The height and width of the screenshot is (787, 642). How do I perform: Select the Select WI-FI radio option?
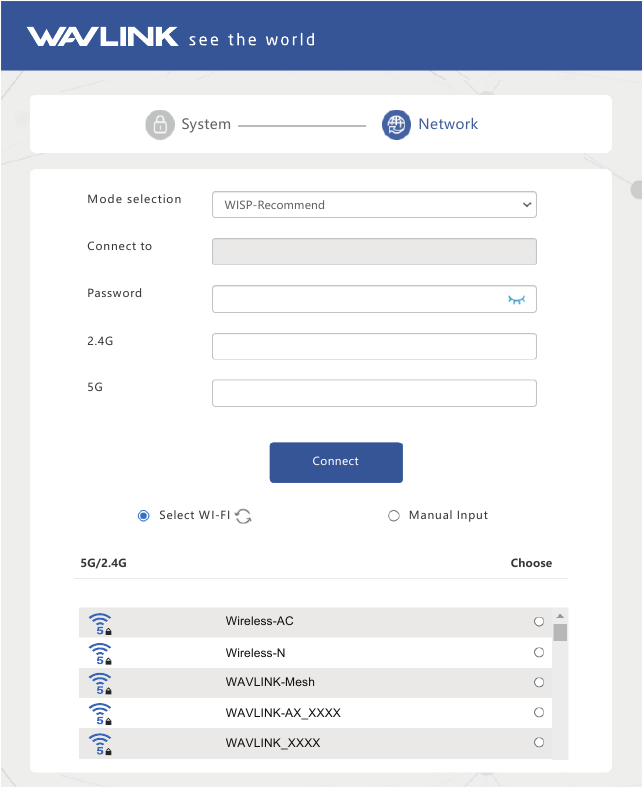coord(143,516)
